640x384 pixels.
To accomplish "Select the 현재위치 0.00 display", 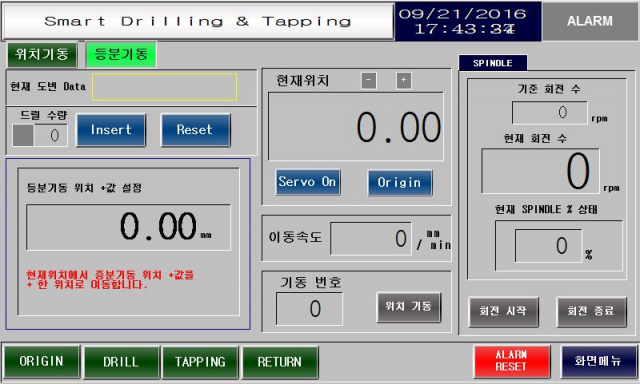I will point(356,127).
